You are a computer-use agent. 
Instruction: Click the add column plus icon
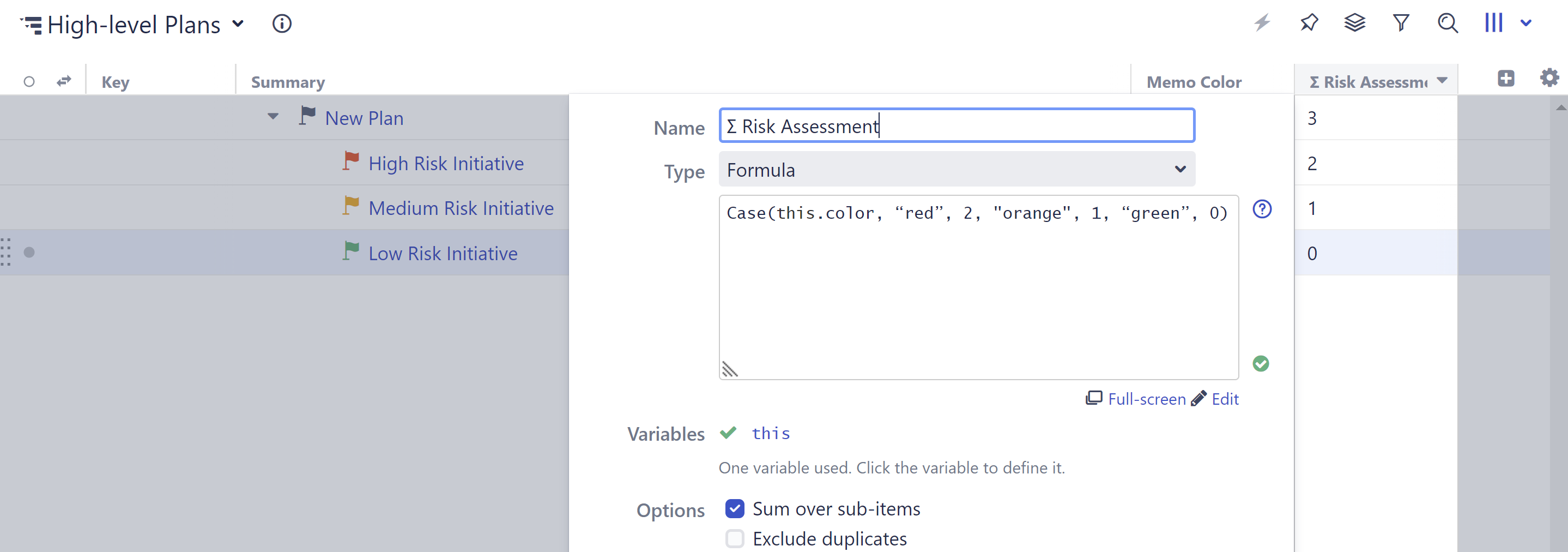[1505, 79]
